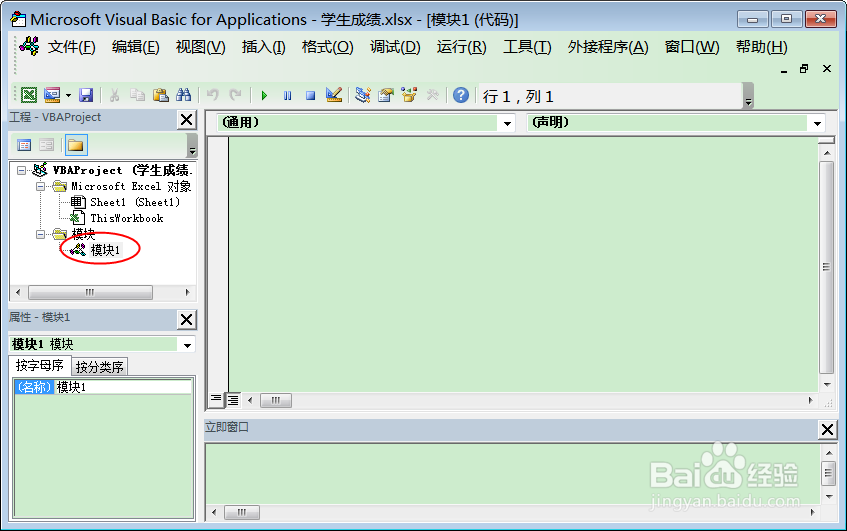This screenshot has height=531, width=847.
Task: Click View Code icon in project pane
Action: (24, 145)
